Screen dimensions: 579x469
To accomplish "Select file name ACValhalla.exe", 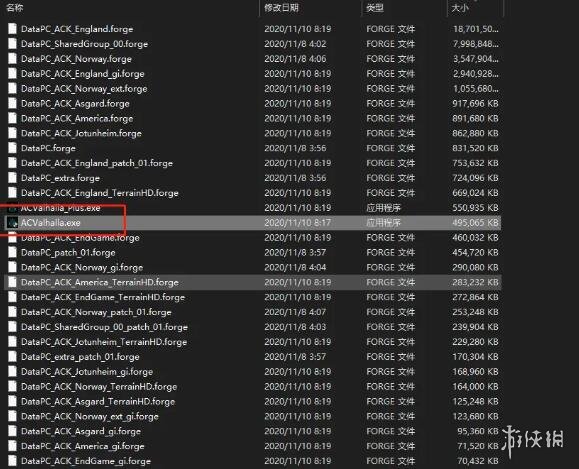I will click(x=51, y=223).
